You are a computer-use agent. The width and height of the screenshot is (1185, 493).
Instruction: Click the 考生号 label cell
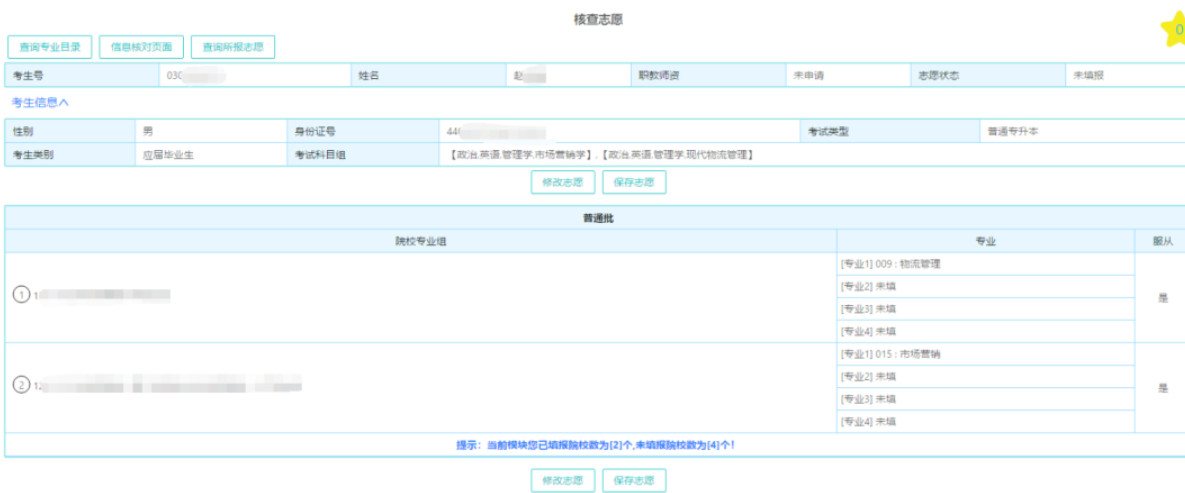pos(82,76)
